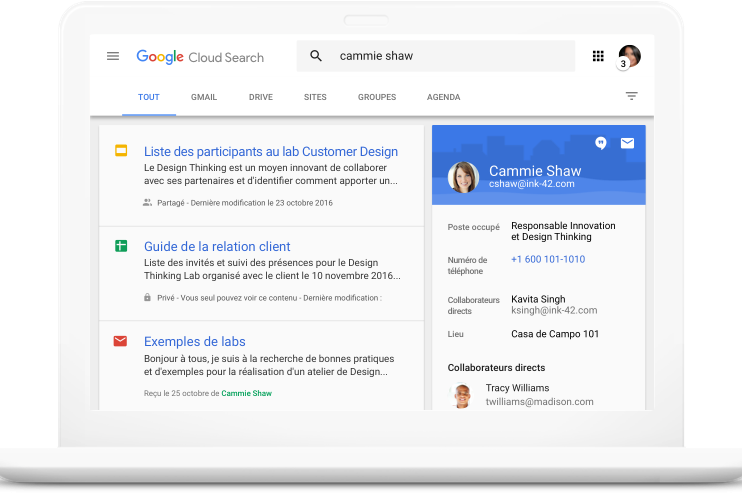Viewport: 742px width, 495px height.
Task: Call the phone number +1 600 101-1010
Action: pos(548,260)
